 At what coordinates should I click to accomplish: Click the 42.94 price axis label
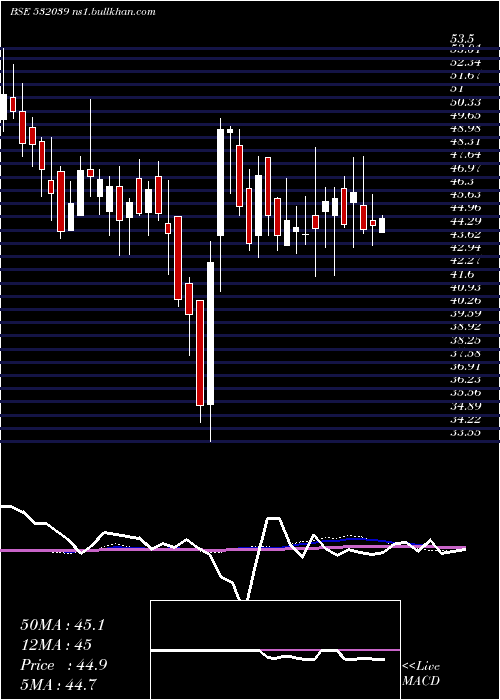[x=466, y=247]
